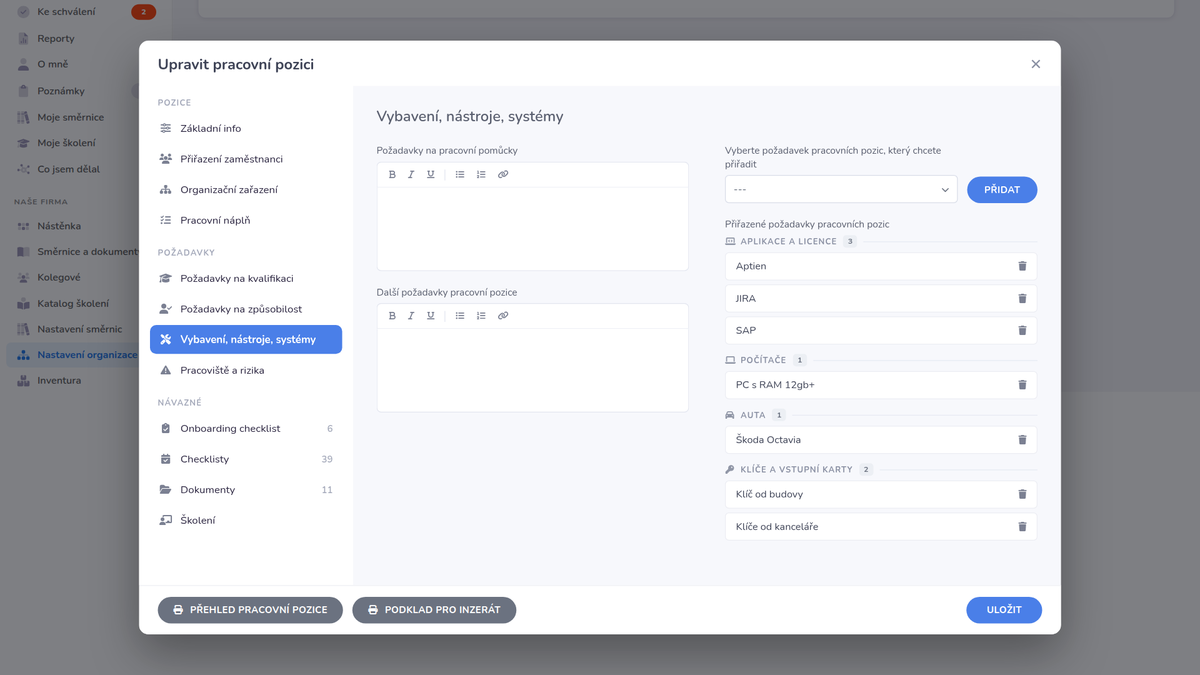Delete the PC s RAM 12gb+ entry
The image size is (1200, 675).
coord(1022,385)
